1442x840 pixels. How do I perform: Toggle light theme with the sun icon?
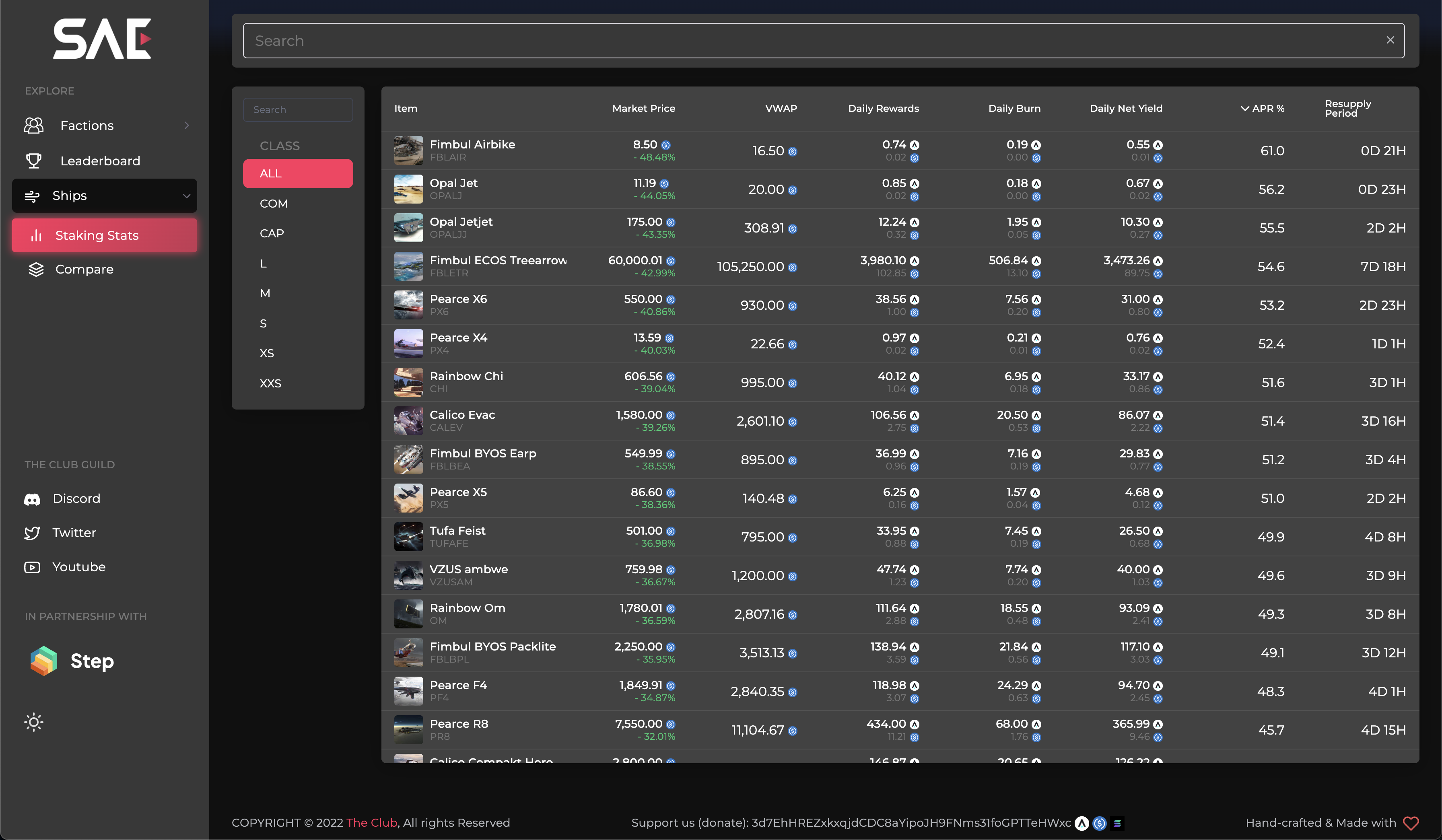coord(34,722)
